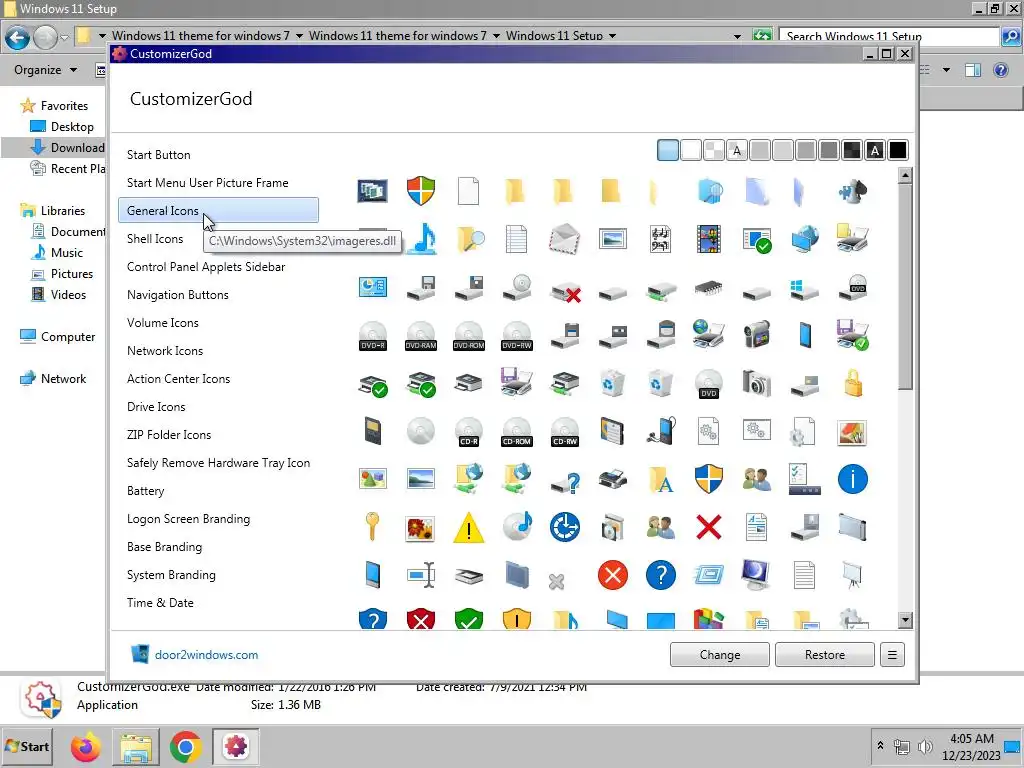Click the Restore button
The height and width of the screenshot is (768, 1024).
pos(824,654)
